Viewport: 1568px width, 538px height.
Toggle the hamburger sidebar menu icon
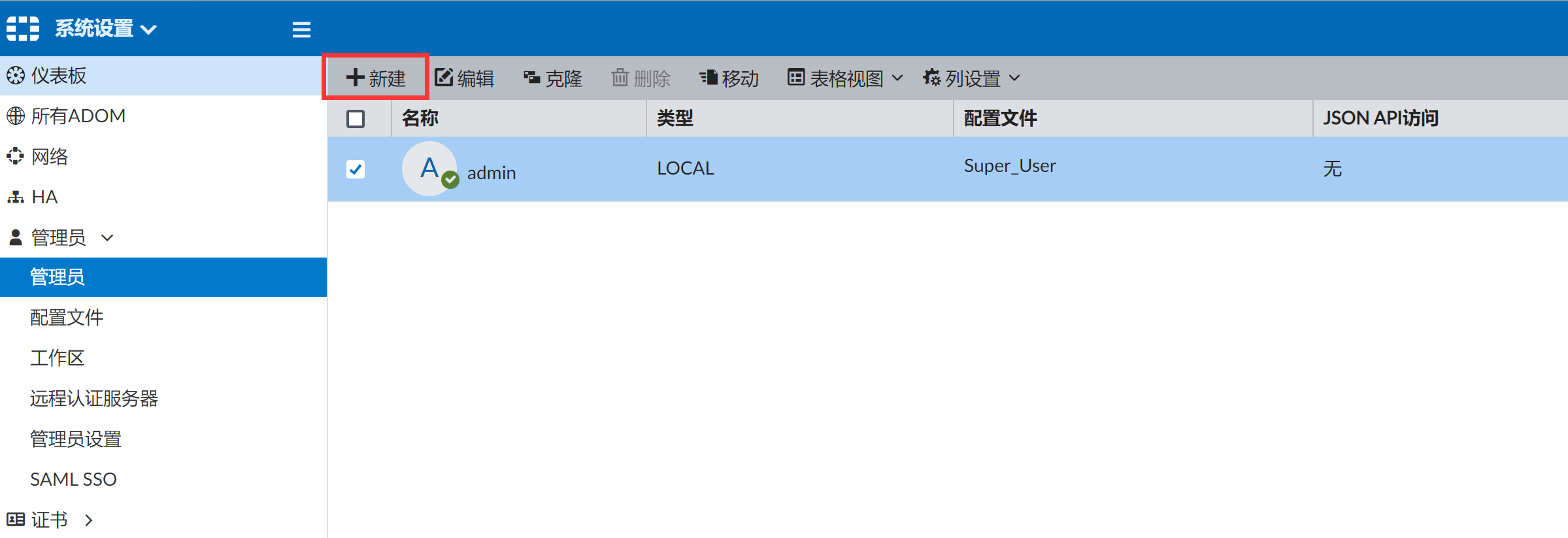(301, 29)
